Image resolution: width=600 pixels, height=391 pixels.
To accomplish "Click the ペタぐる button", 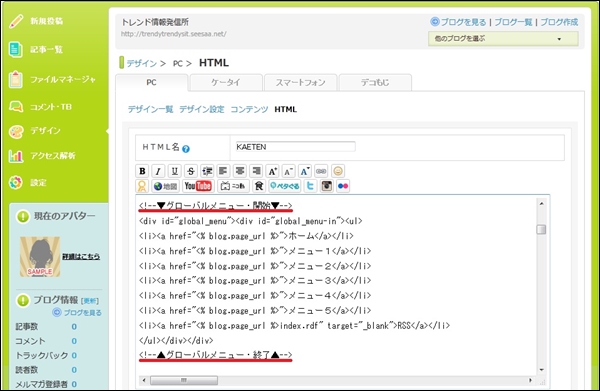I will pos(285,186).
